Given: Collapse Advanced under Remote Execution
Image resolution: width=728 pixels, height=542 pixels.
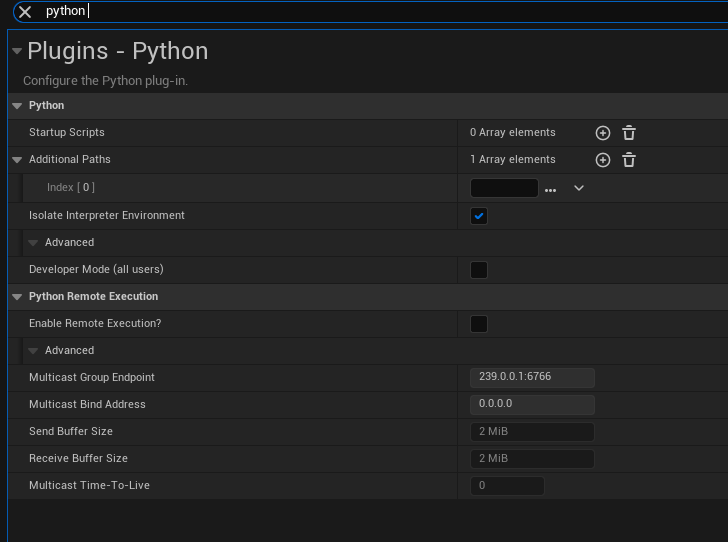Looking at the screenshot, I should coord(33,351).
